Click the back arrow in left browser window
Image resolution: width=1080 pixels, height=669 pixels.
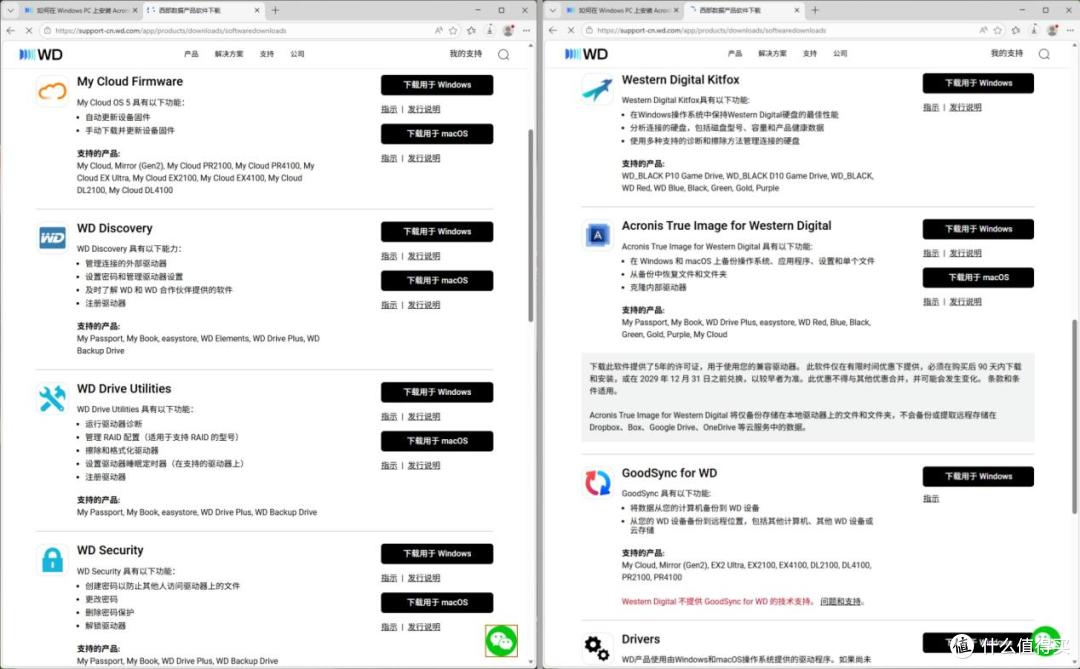[x=10, y=30]
